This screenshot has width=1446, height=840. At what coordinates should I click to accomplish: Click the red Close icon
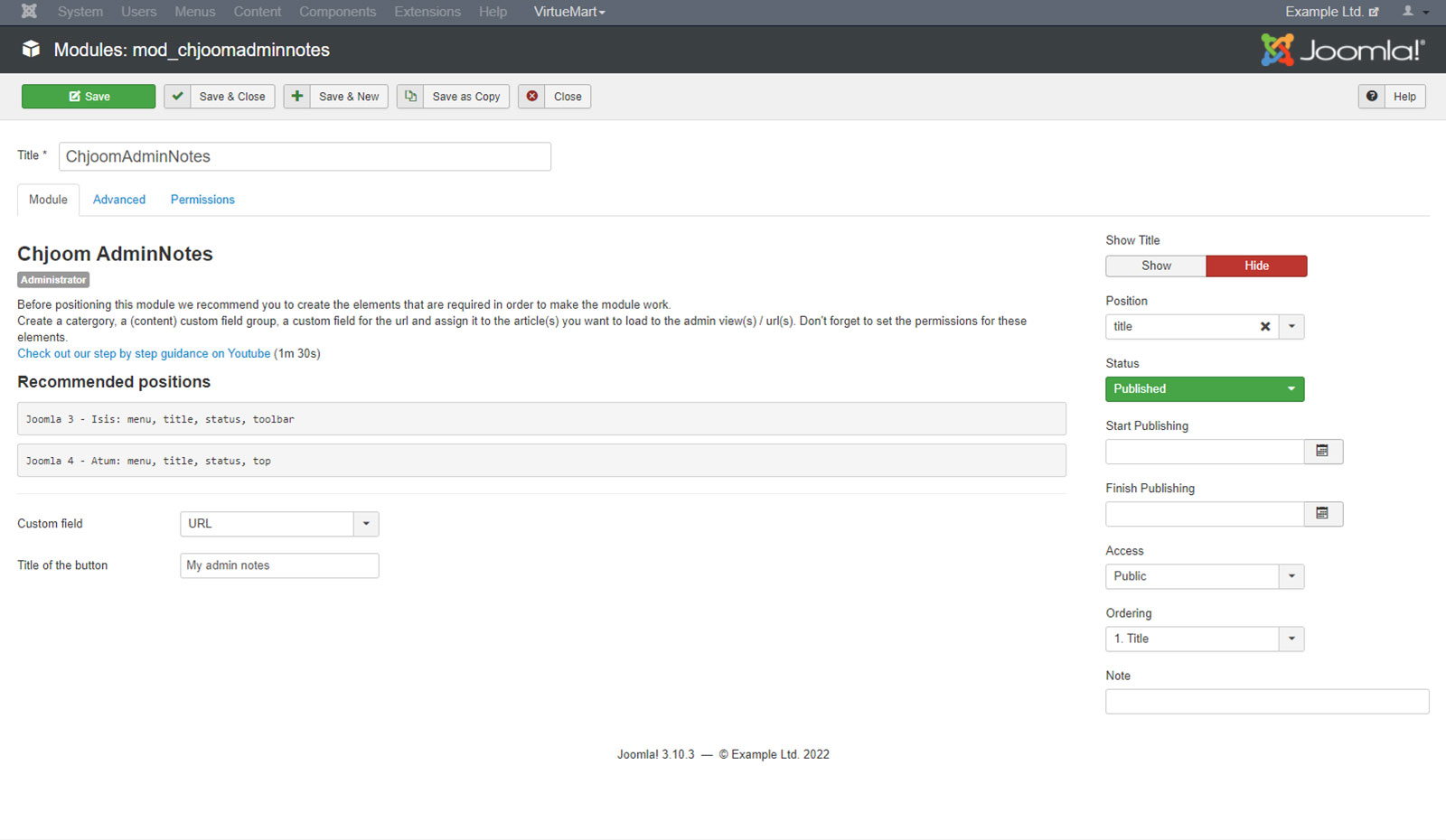532,97
